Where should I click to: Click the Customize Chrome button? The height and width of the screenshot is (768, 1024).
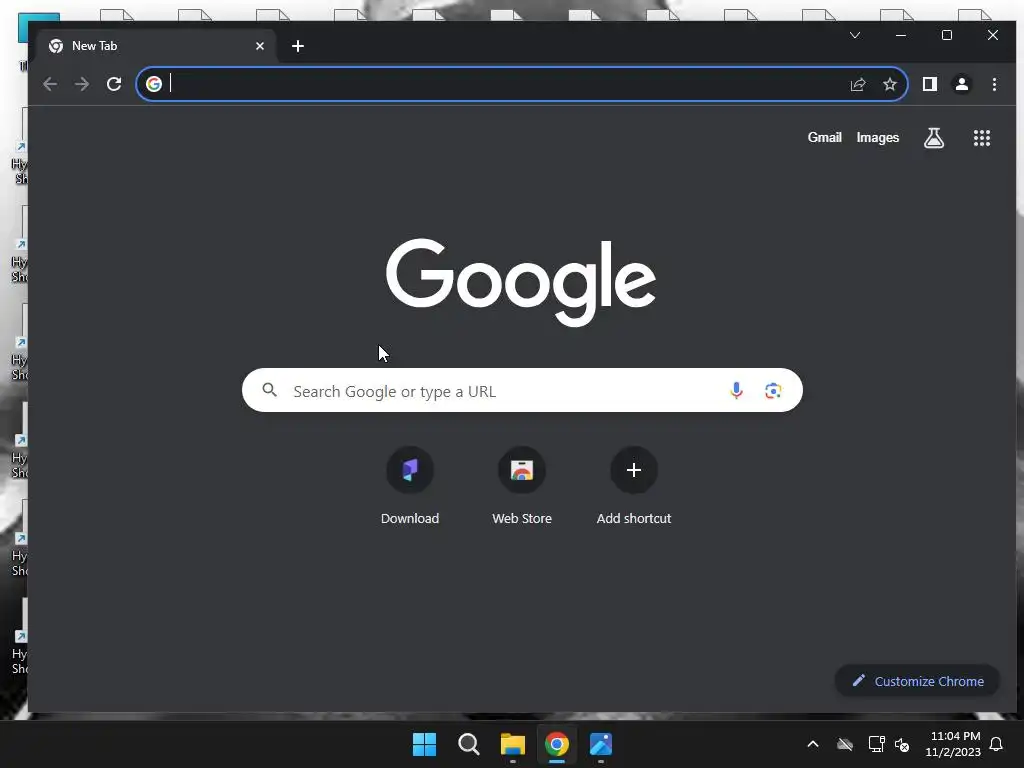click(x=918, y=681)
